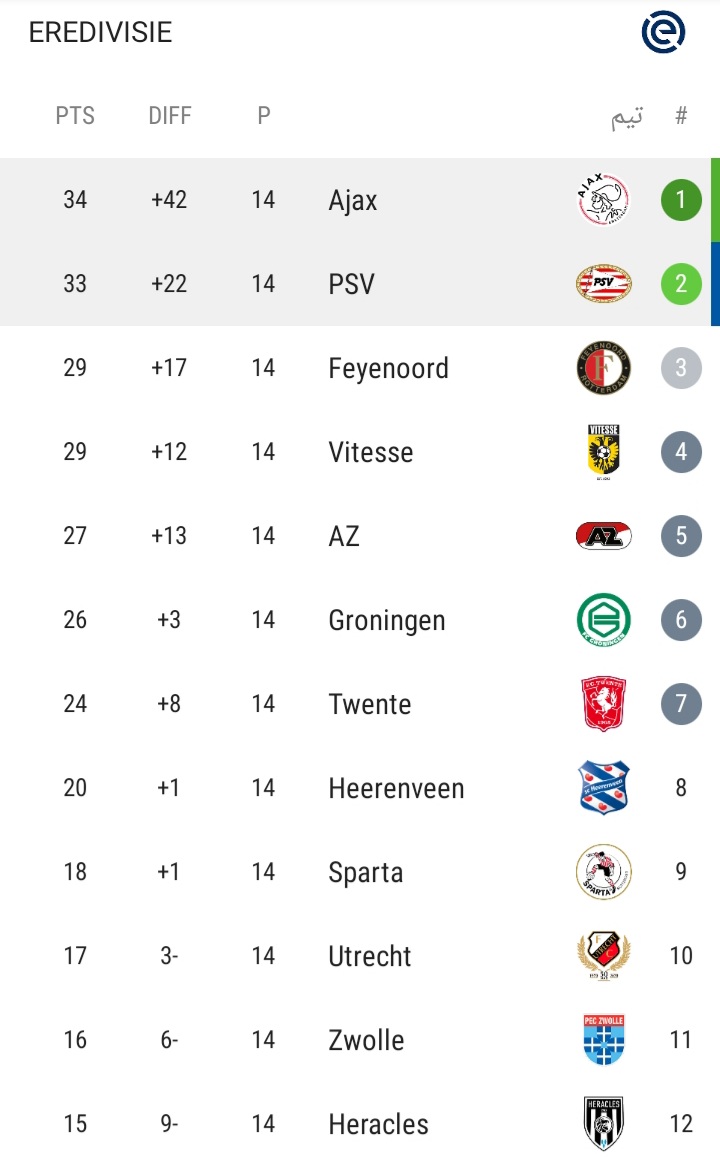This screenshot has width=720, height=1159.
Task: Open the Heerenveen team name
Action: tap(396, 789)
